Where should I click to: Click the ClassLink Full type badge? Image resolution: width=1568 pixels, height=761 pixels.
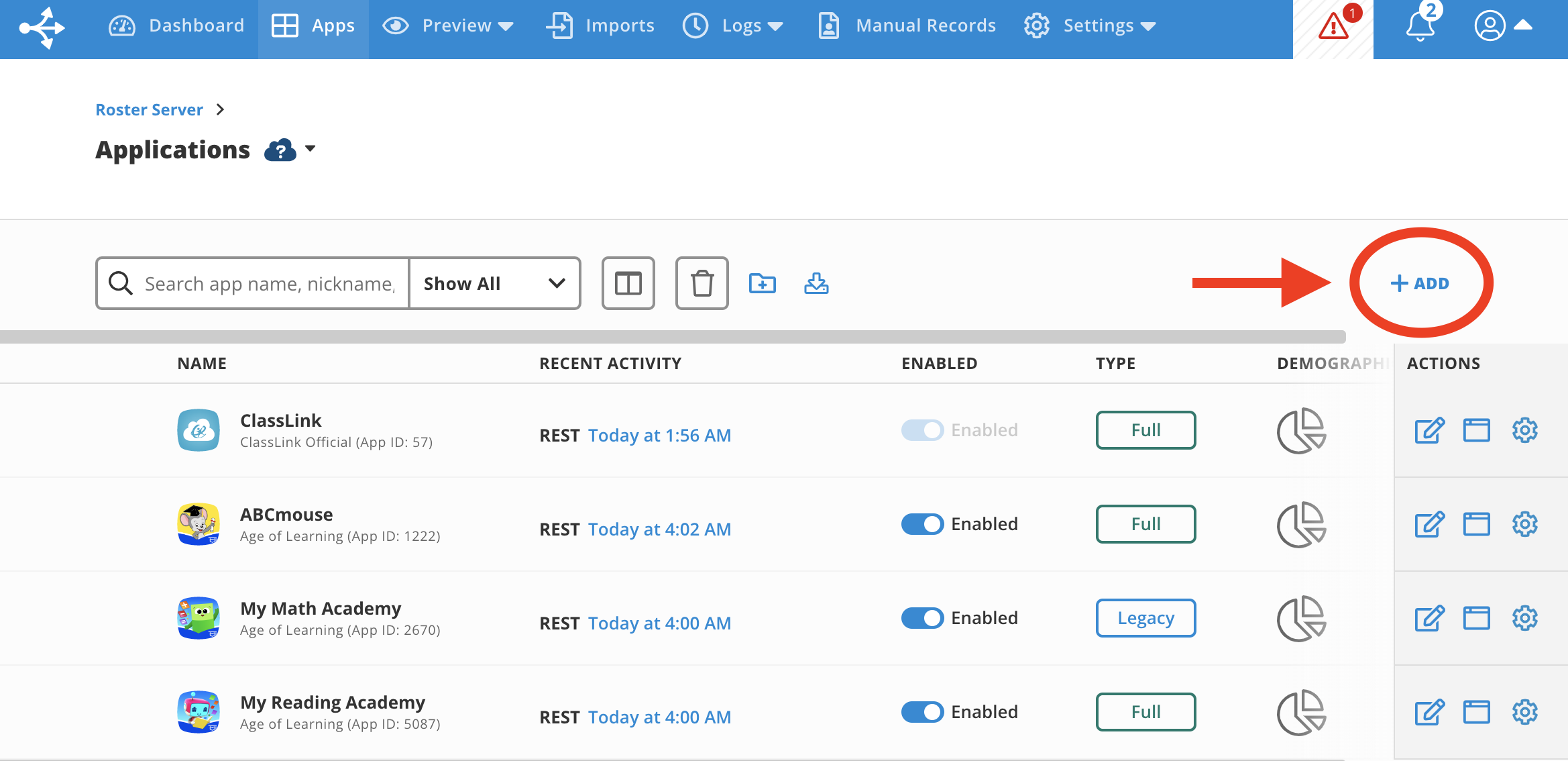1146,430
